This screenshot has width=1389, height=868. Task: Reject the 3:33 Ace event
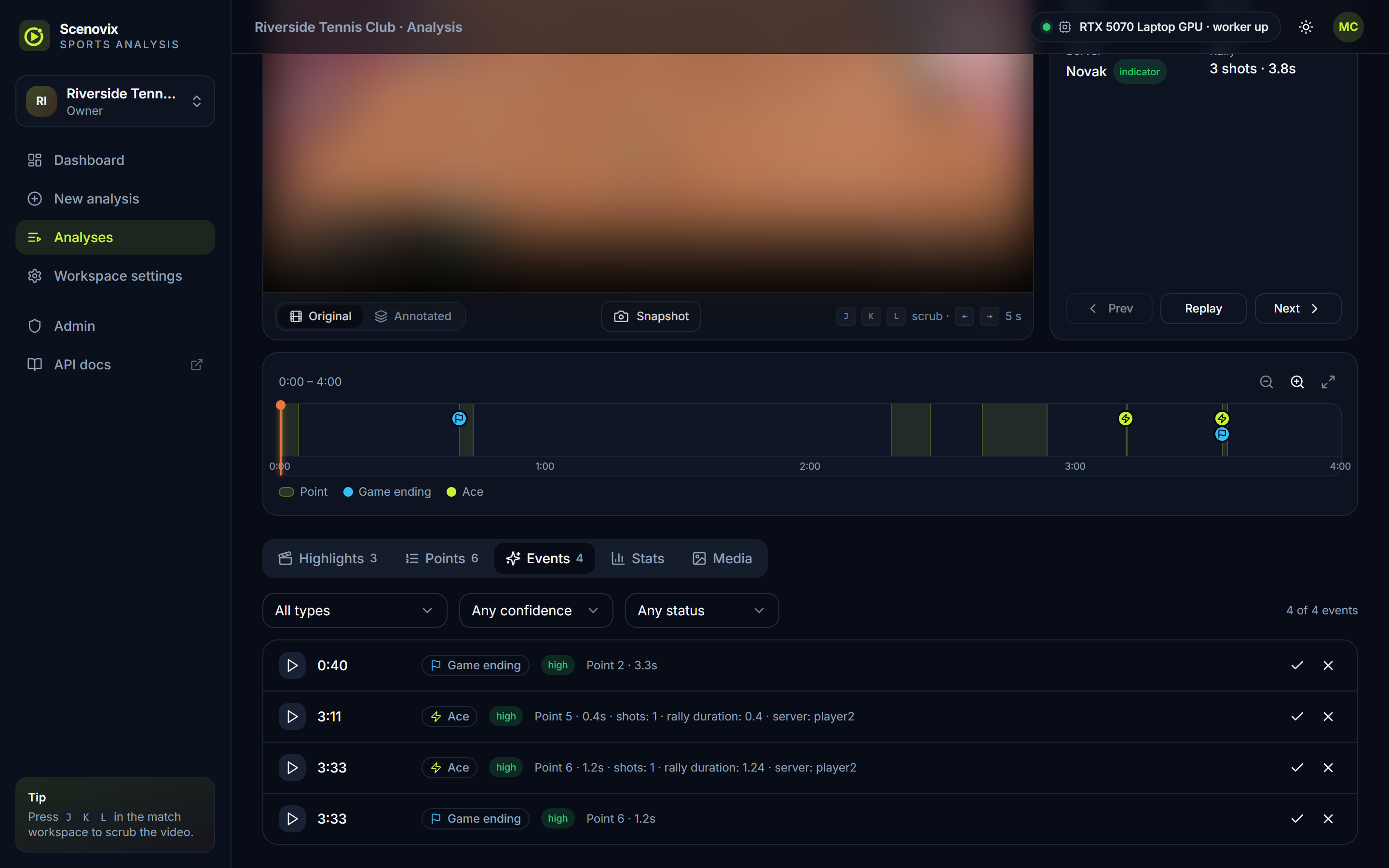(x=1328, y=768)
